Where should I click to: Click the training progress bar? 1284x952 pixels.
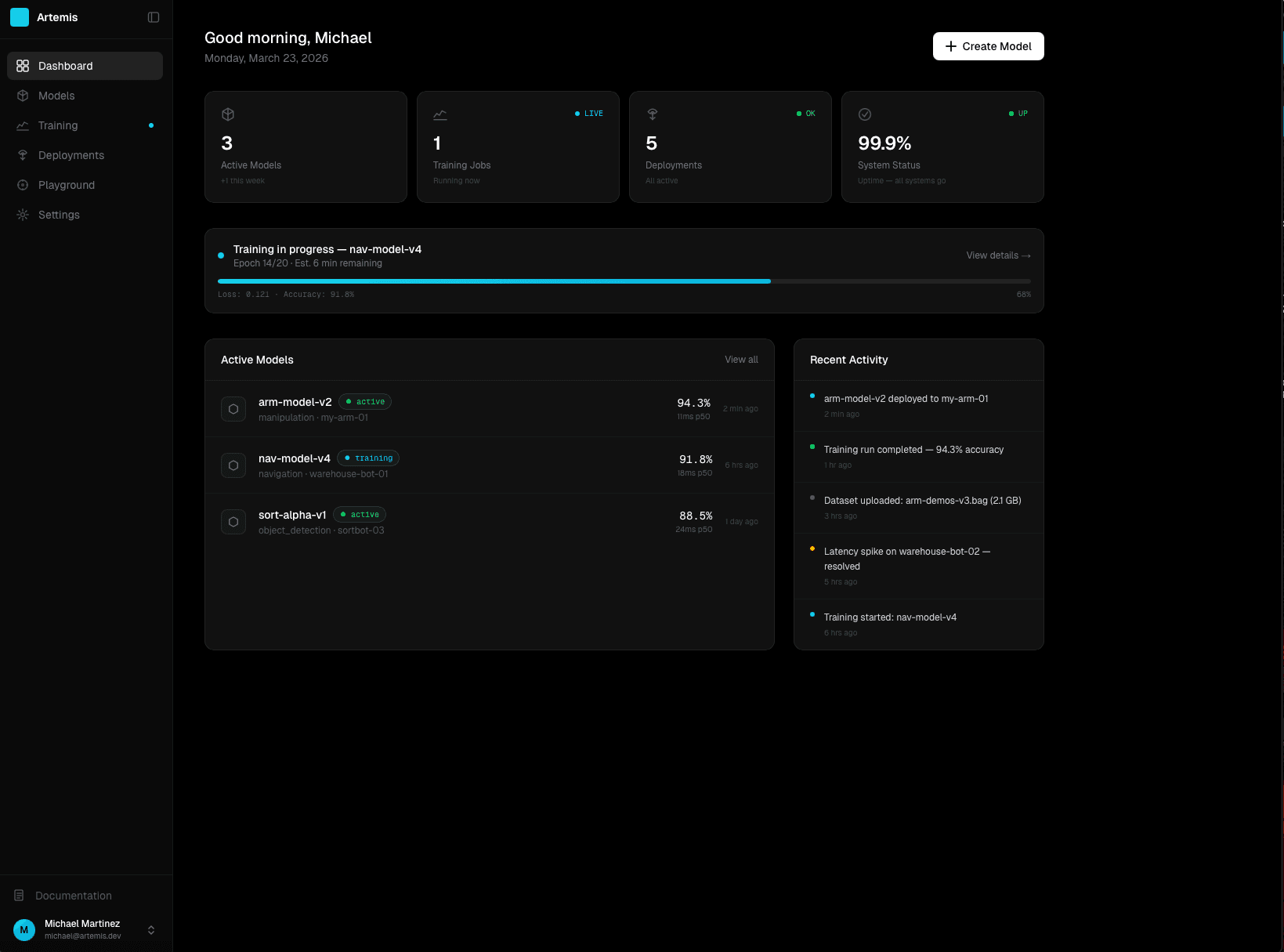[624, 281]
